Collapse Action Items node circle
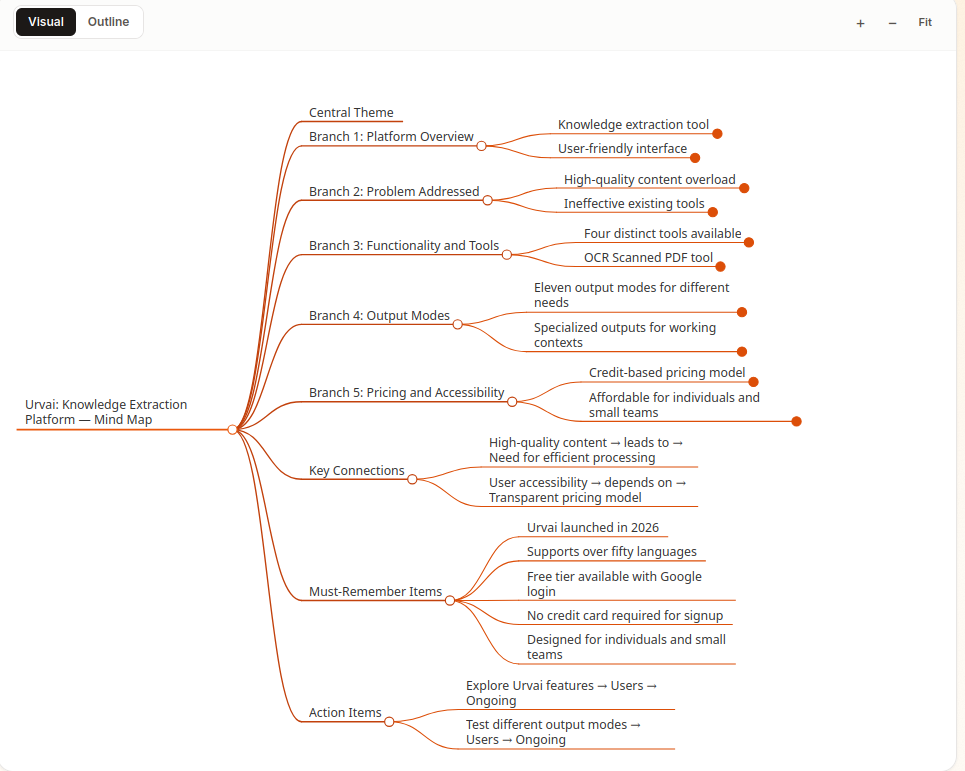The image size is (965, 771). point(389,722)
